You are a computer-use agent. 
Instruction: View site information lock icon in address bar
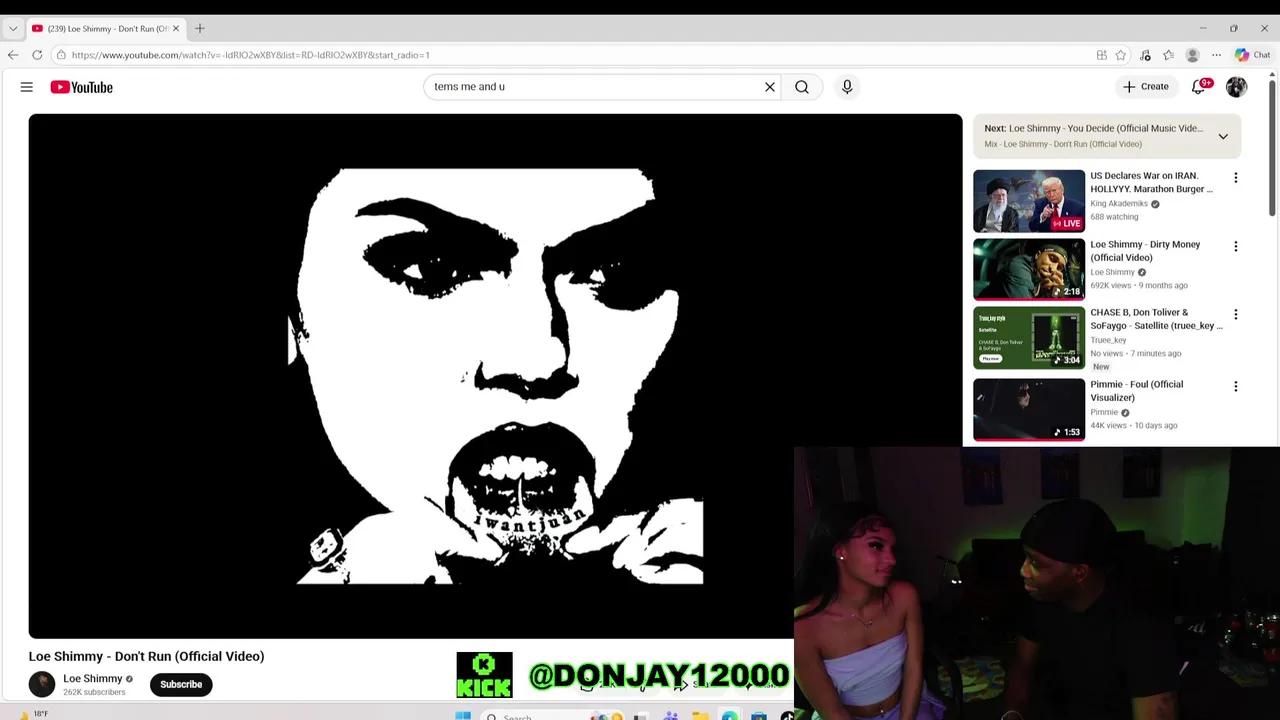[61, 55]
